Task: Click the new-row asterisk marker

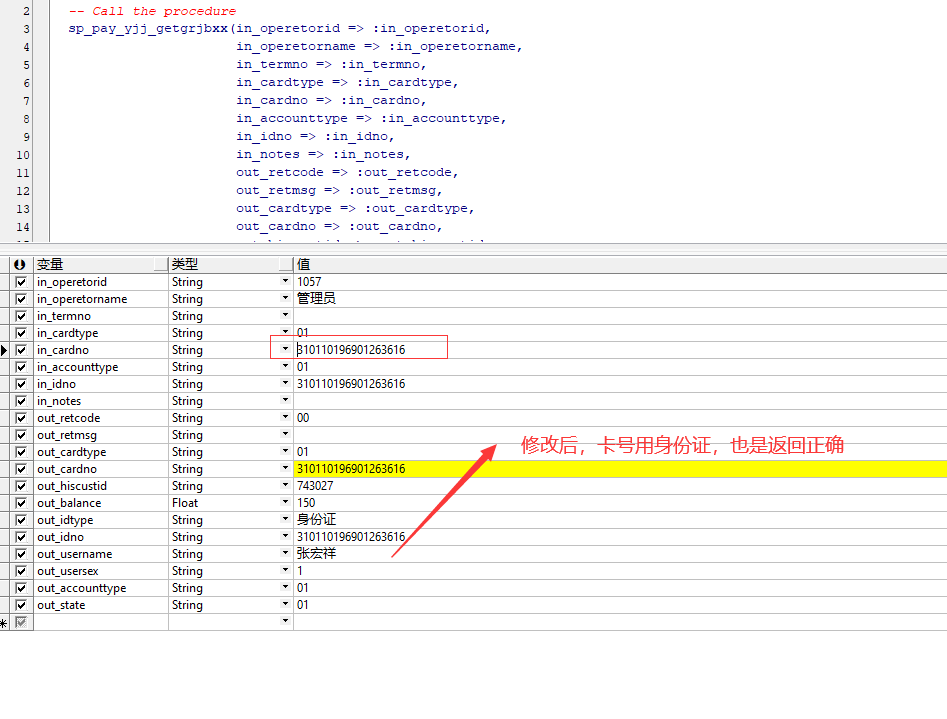Action: pos(4,623)
